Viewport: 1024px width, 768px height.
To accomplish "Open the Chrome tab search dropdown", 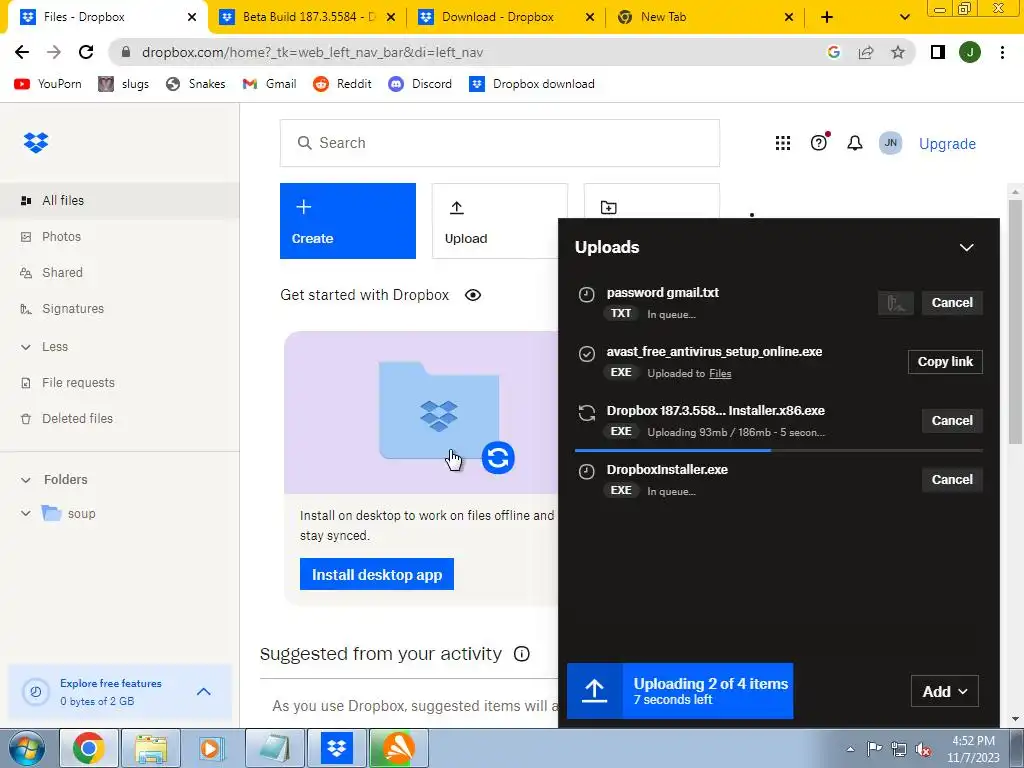I will click(904, 17).
